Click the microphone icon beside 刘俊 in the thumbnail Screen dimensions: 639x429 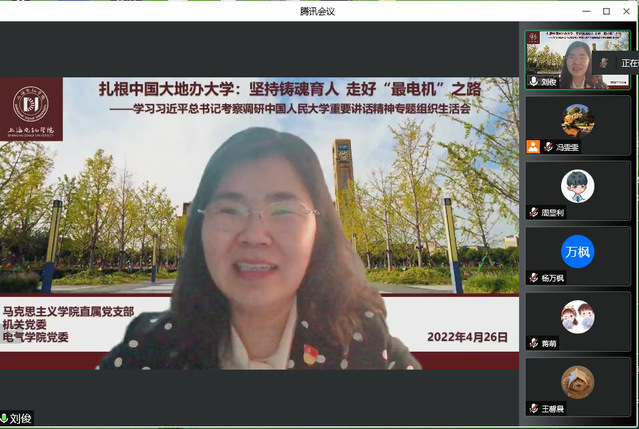pyautogui.click(x=534, y=82)
